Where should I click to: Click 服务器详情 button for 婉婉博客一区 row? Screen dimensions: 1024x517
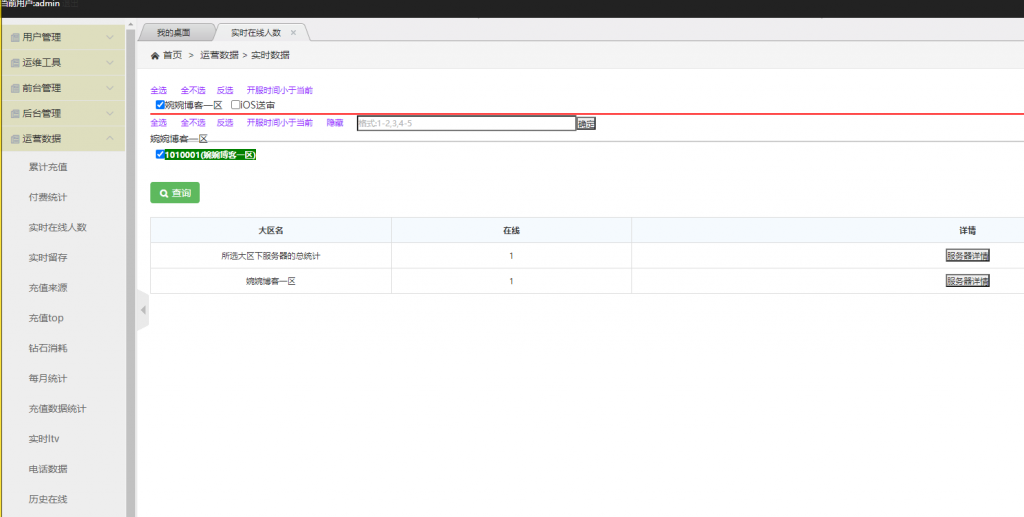point(967,281)
